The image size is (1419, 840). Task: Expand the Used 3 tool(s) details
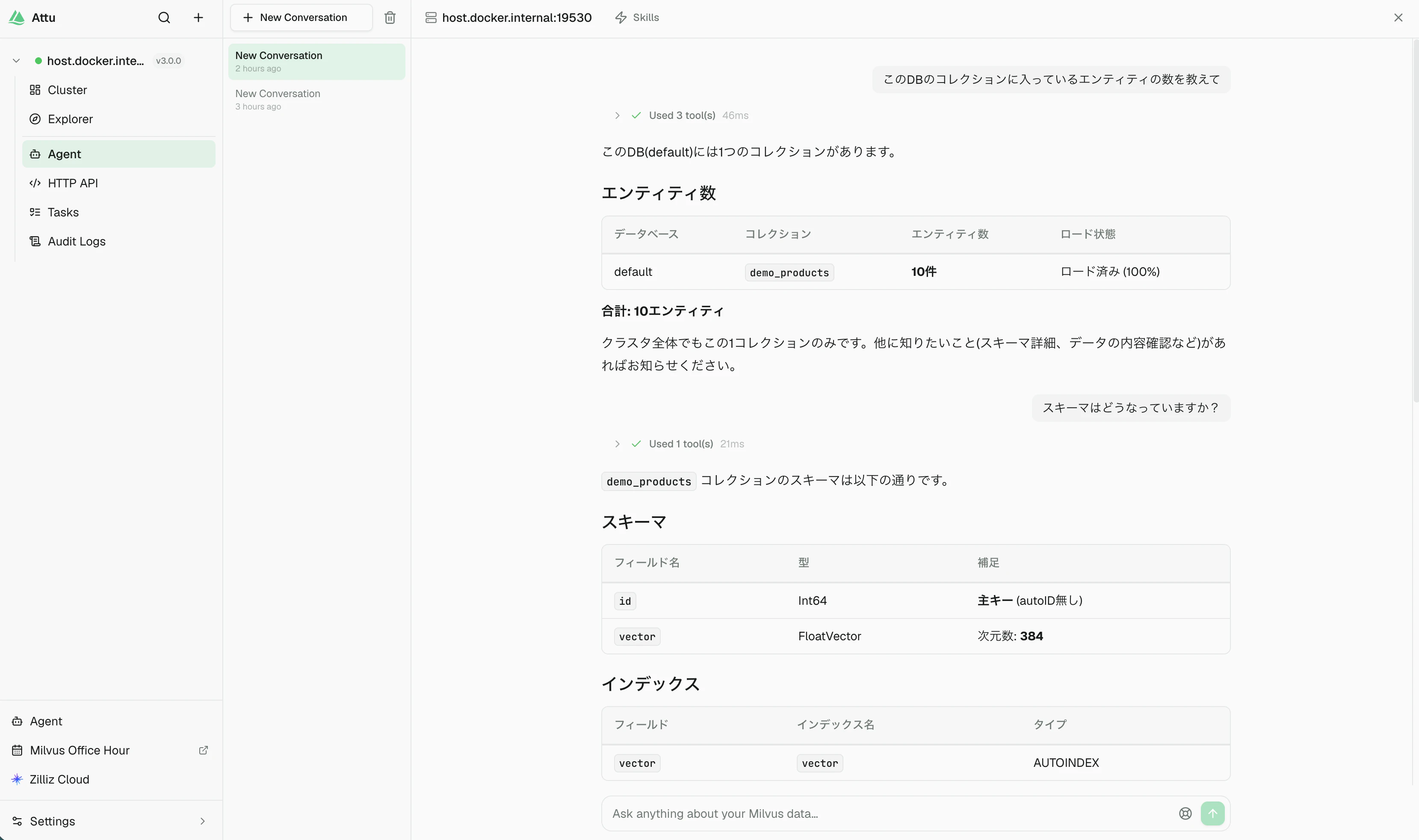click(617, 115)
